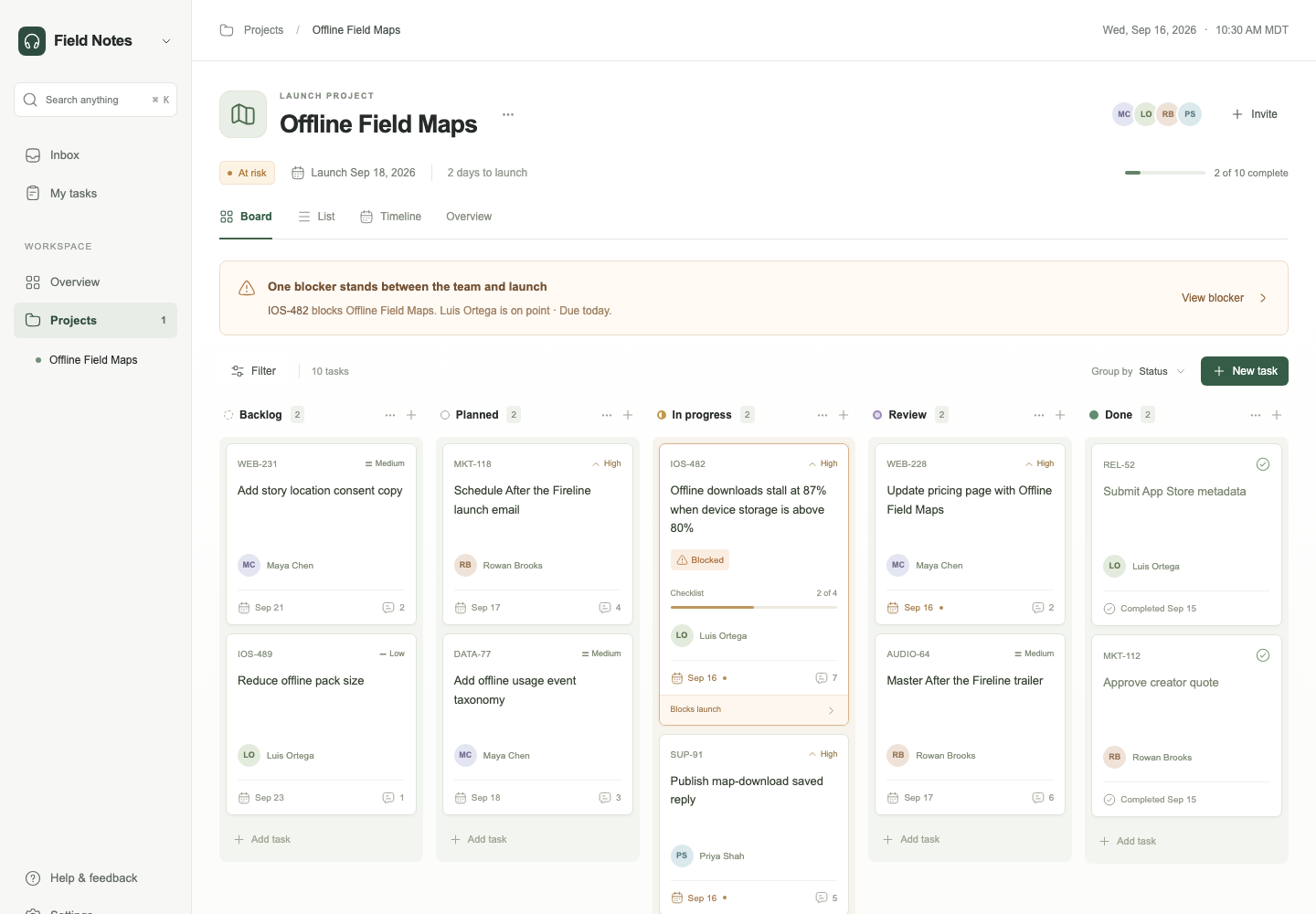Open the Planned column more options
Screen dimensions: 1316x914
click(x=607, y=415)
